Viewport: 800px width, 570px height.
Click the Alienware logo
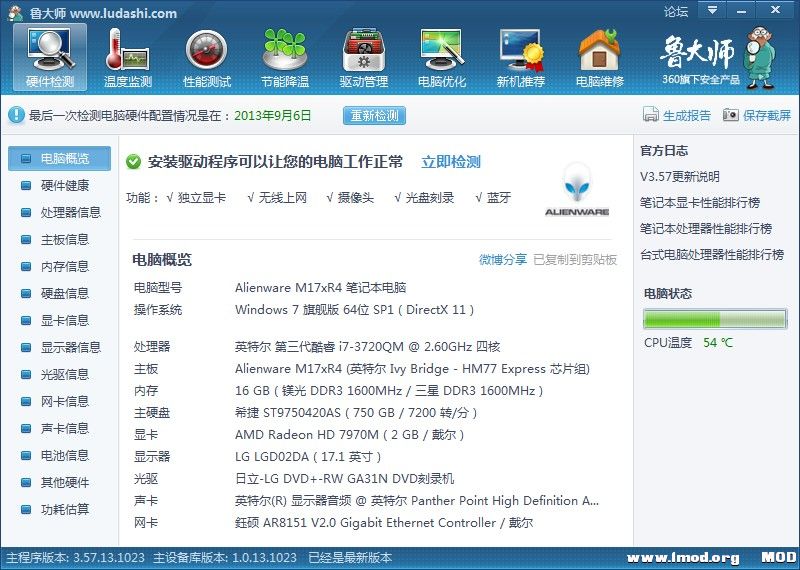(577, 189)
